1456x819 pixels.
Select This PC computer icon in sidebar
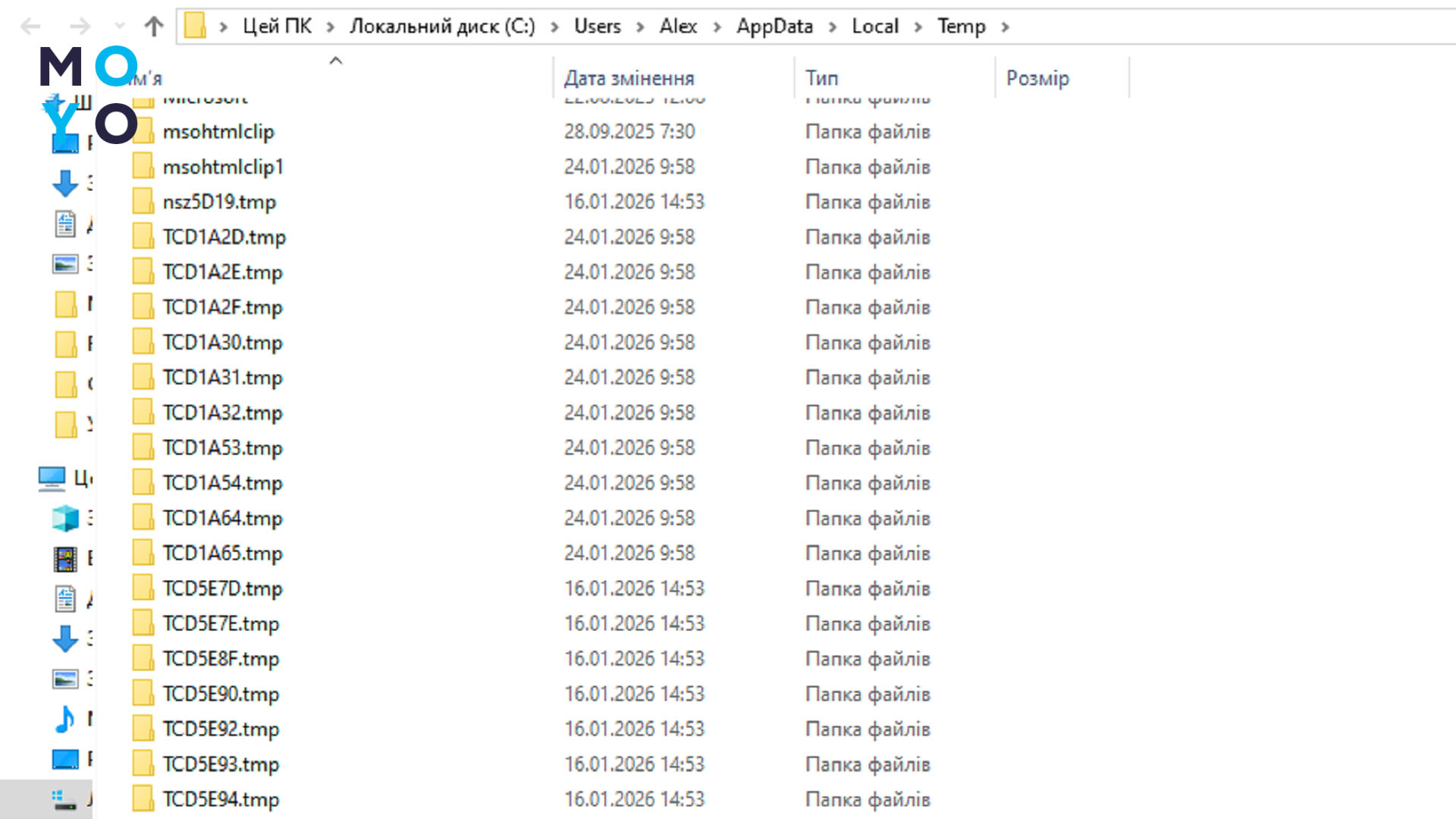pyautogui.click(x=52, y=479)
